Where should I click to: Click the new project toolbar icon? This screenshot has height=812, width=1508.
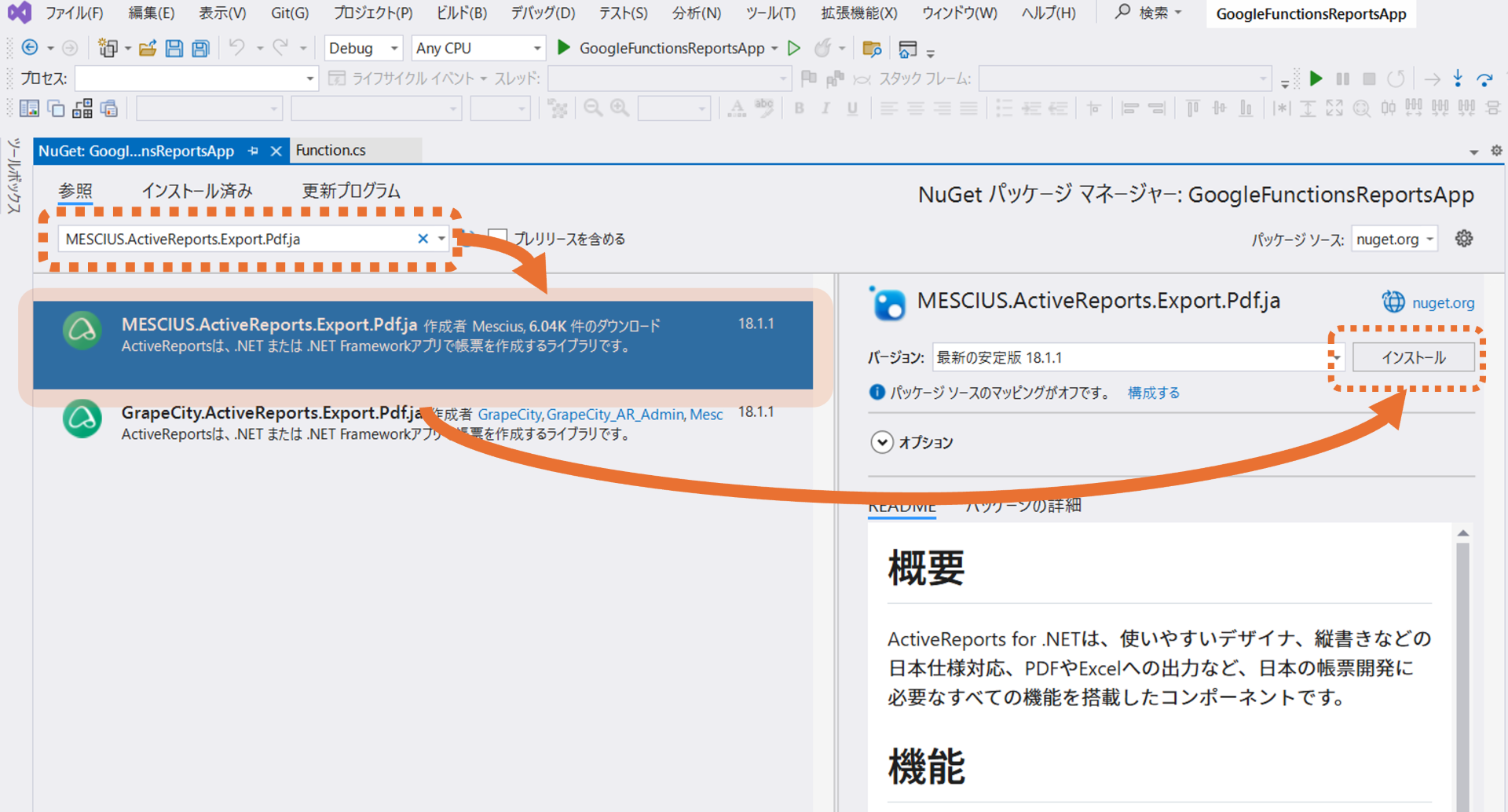click(108, 48)
